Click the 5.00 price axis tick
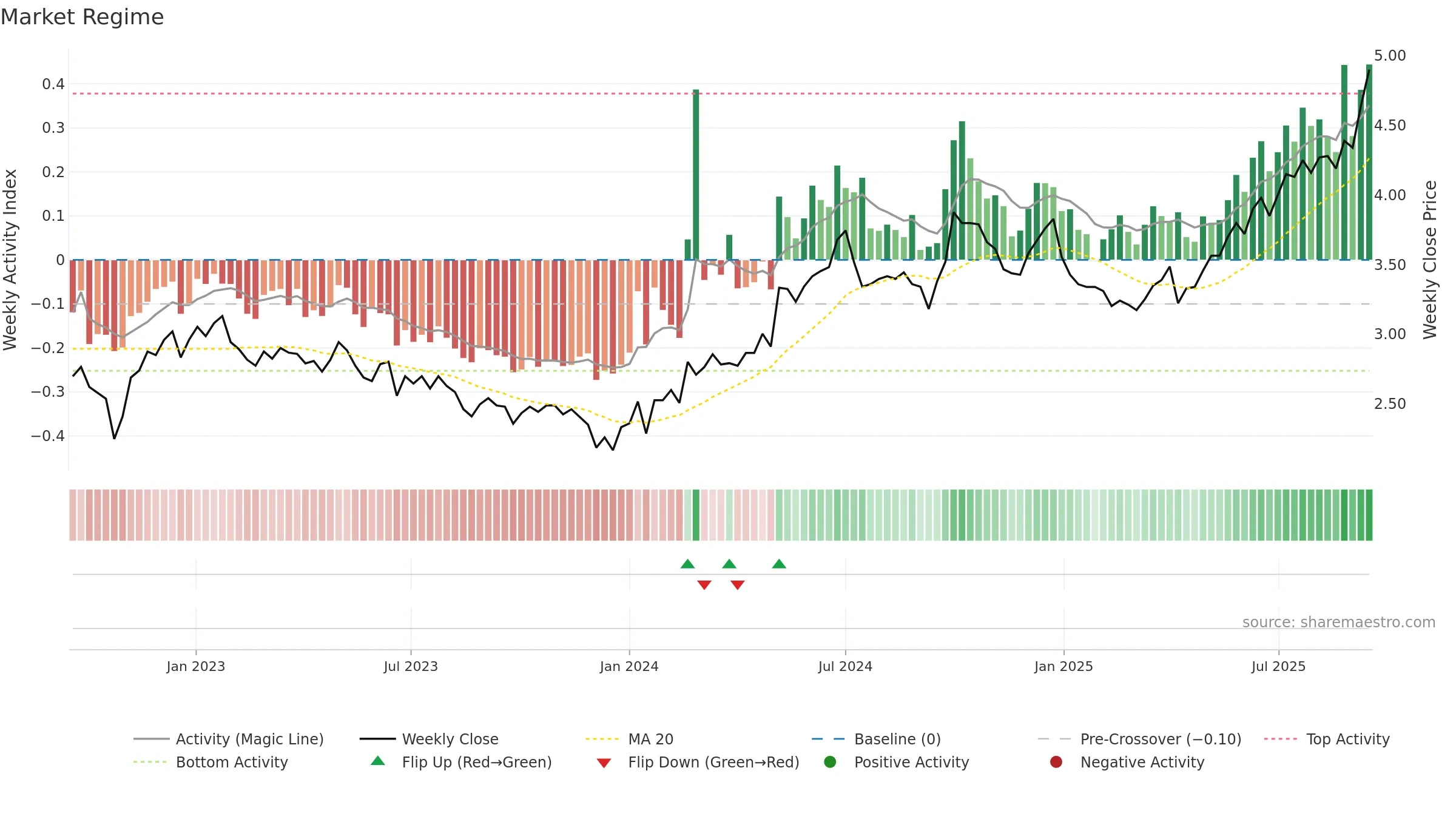This screenshot has height=819, width=1456. 1390,56
